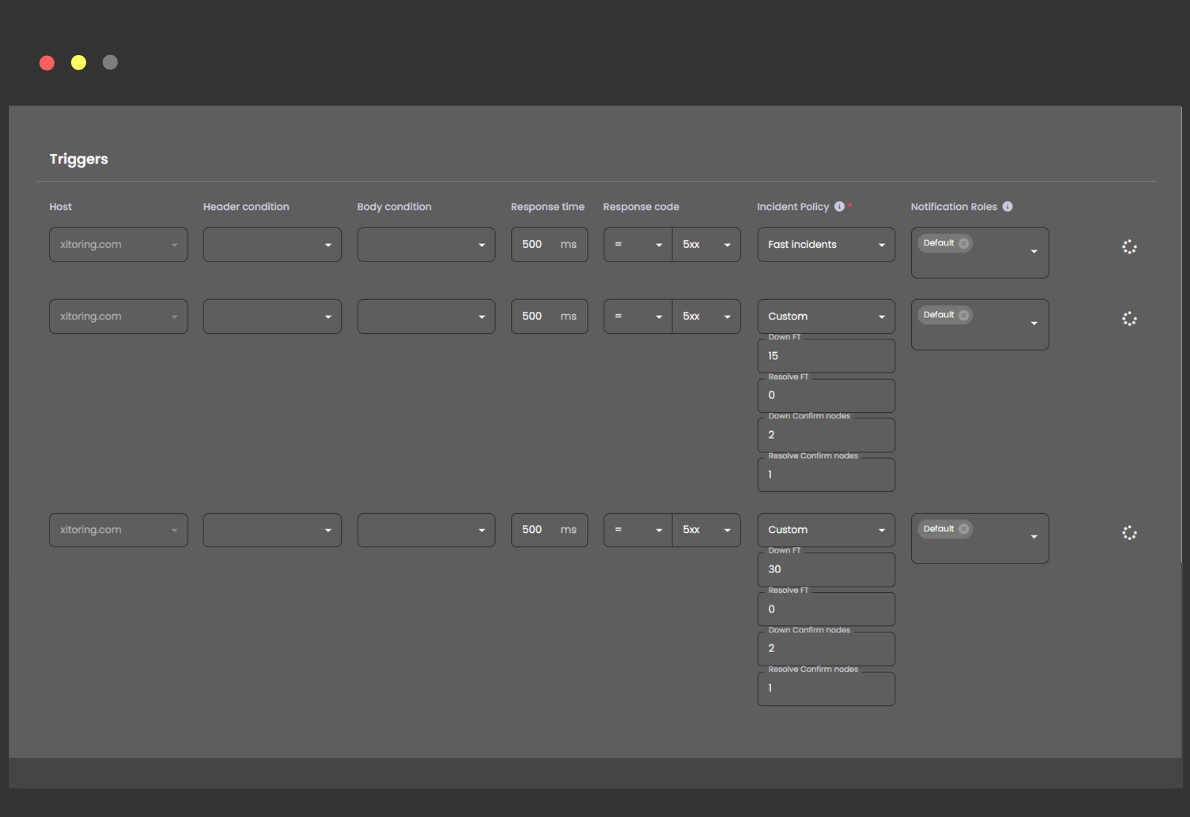Expand Notification Roles dropdown in Fast incidents row
1190x817 pixels.
[x=1034, y=252]
